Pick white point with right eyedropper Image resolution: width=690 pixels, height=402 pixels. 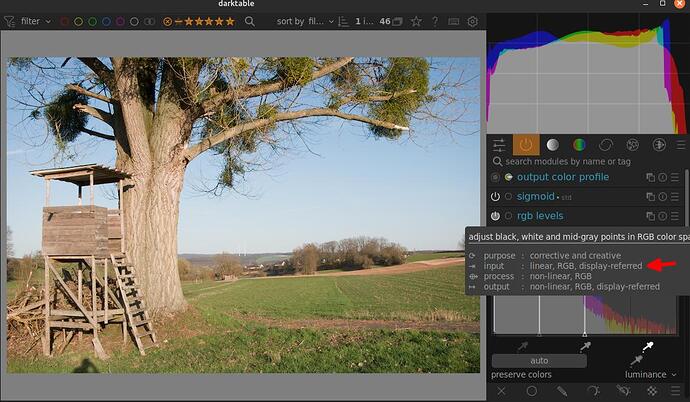pyautogui.click(x=648, y=347)
